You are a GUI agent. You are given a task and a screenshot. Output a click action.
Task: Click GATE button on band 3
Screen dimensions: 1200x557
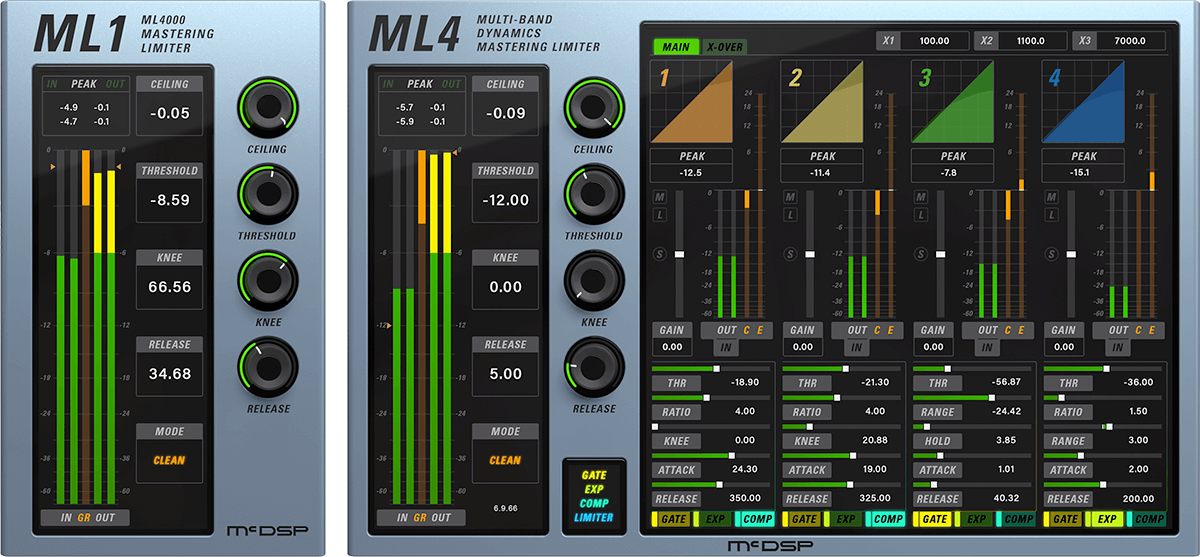[932, 519]
